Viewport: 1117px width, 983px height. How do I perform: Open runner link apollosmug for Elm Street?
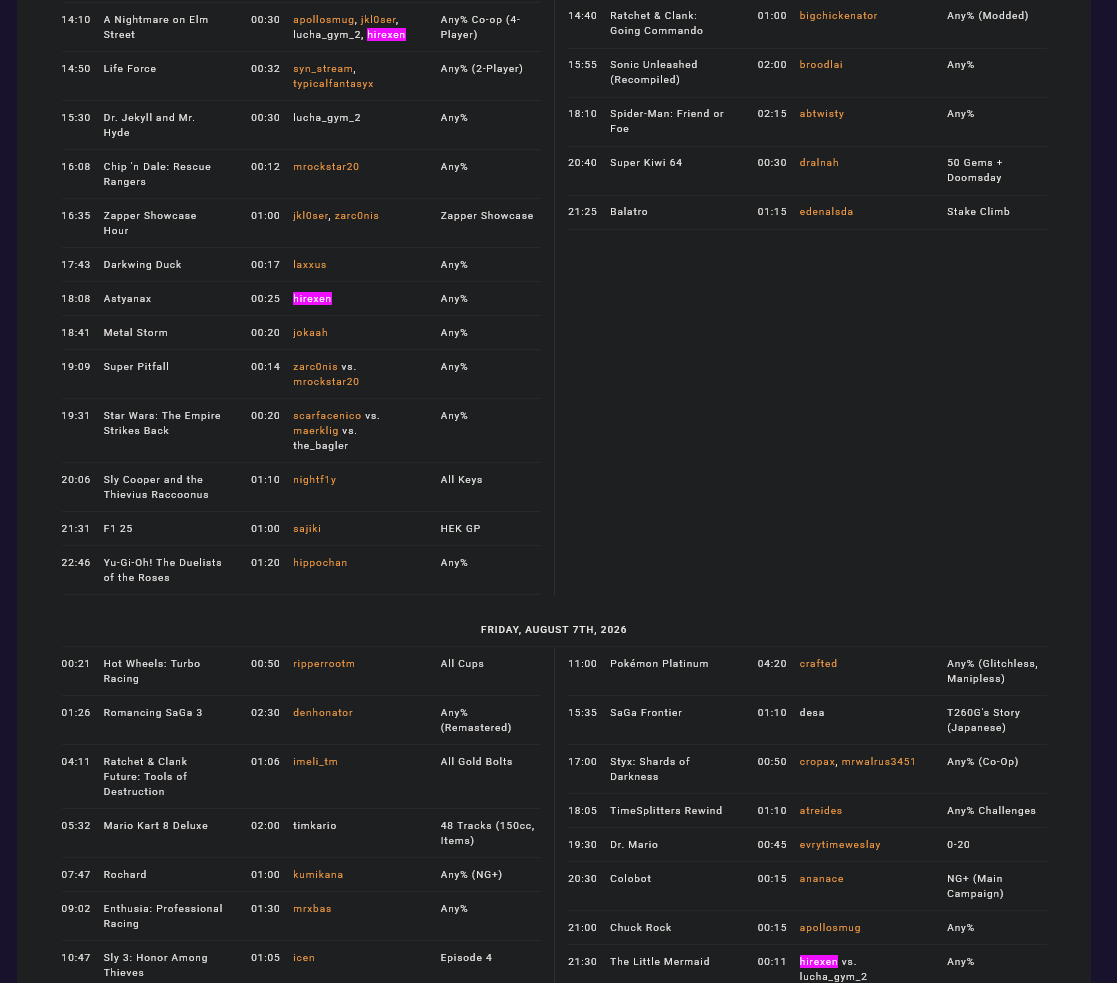point(323,20)
